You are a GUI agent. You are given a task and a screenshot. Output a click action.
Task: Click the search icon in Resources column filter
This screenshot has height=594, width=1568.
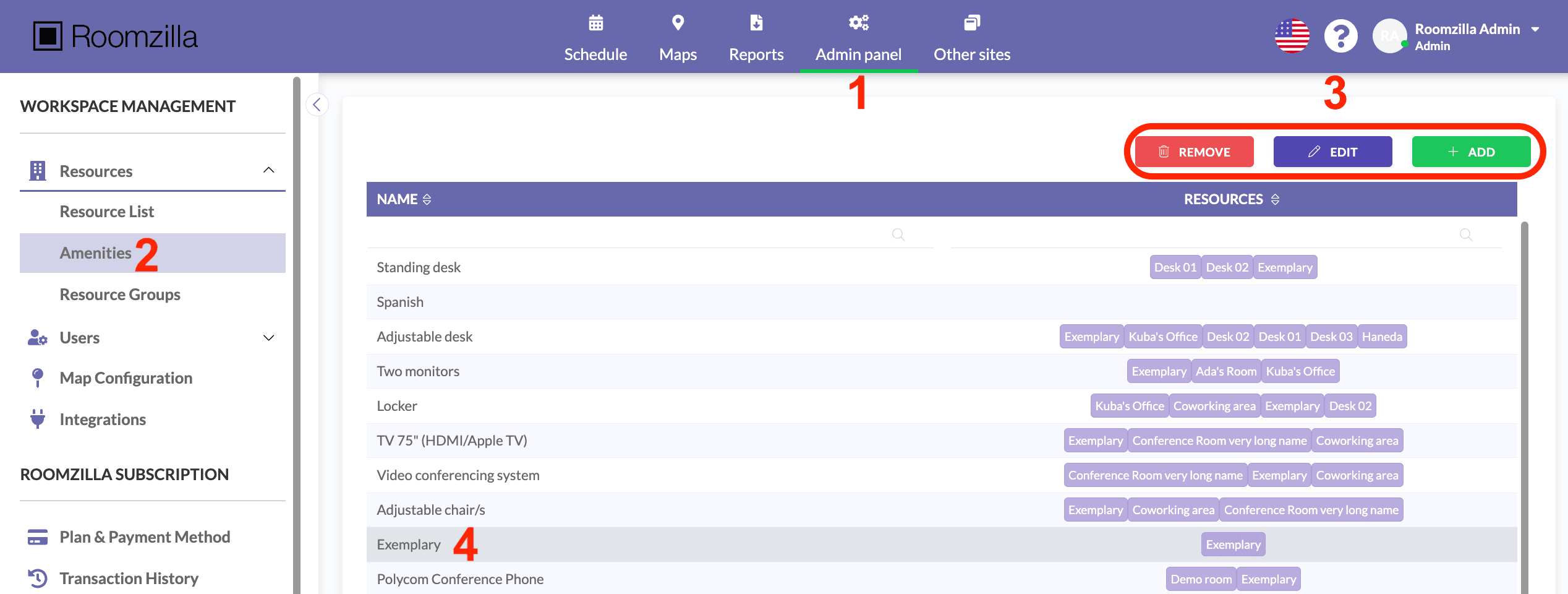[1465, 235]
